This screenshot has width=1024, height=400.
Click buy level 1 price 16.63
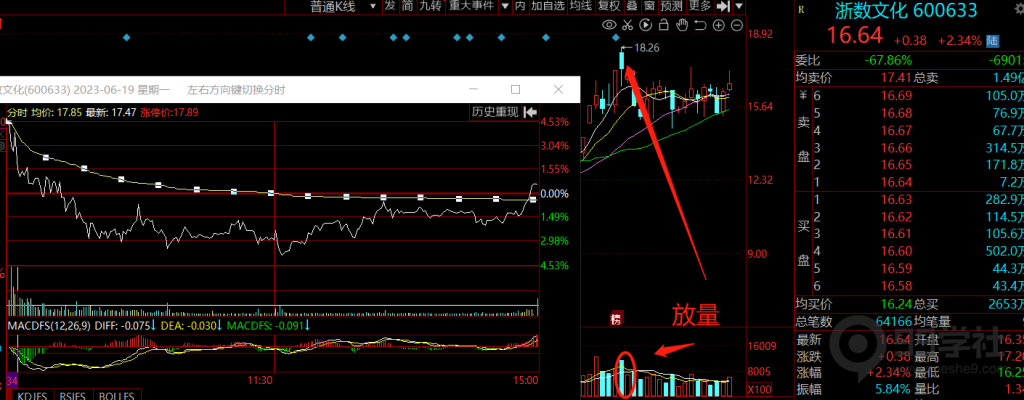(x=895, y=199)
